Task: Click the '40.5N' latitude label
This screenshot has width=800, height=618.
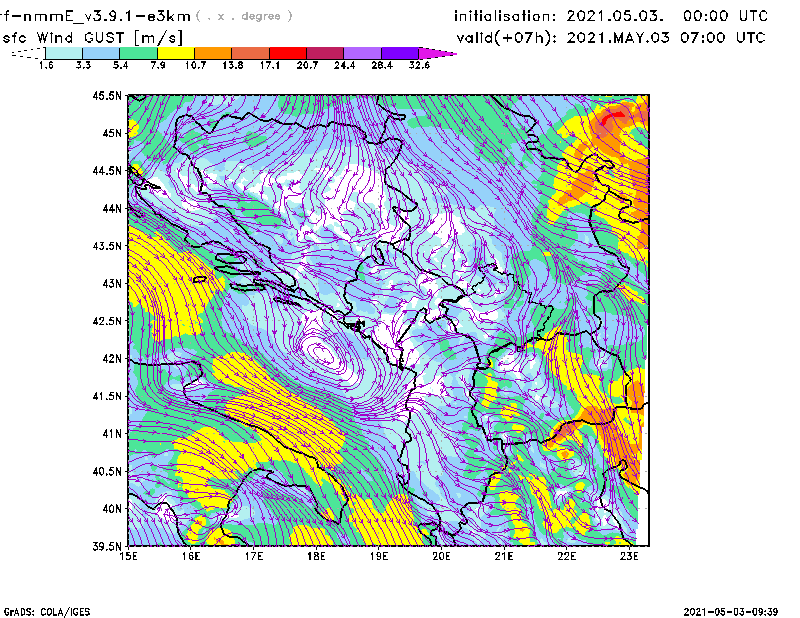Action: 107,471
